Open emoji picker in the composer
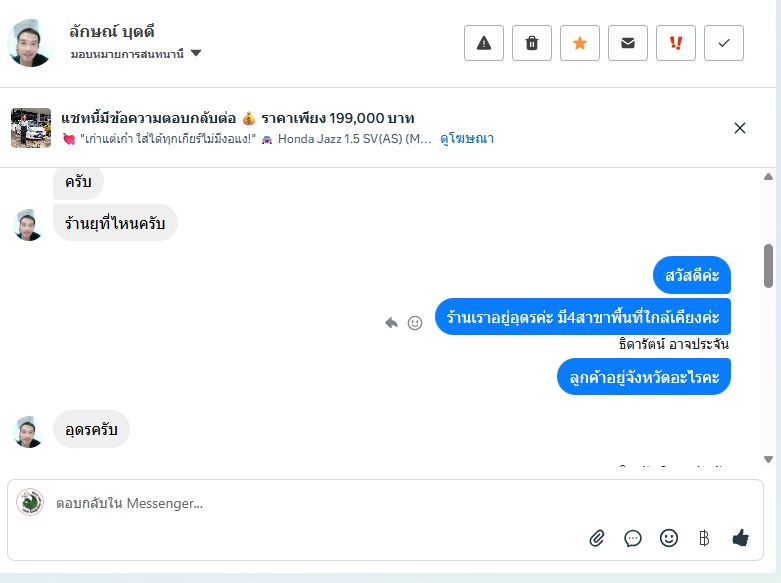 pos(668,538)
